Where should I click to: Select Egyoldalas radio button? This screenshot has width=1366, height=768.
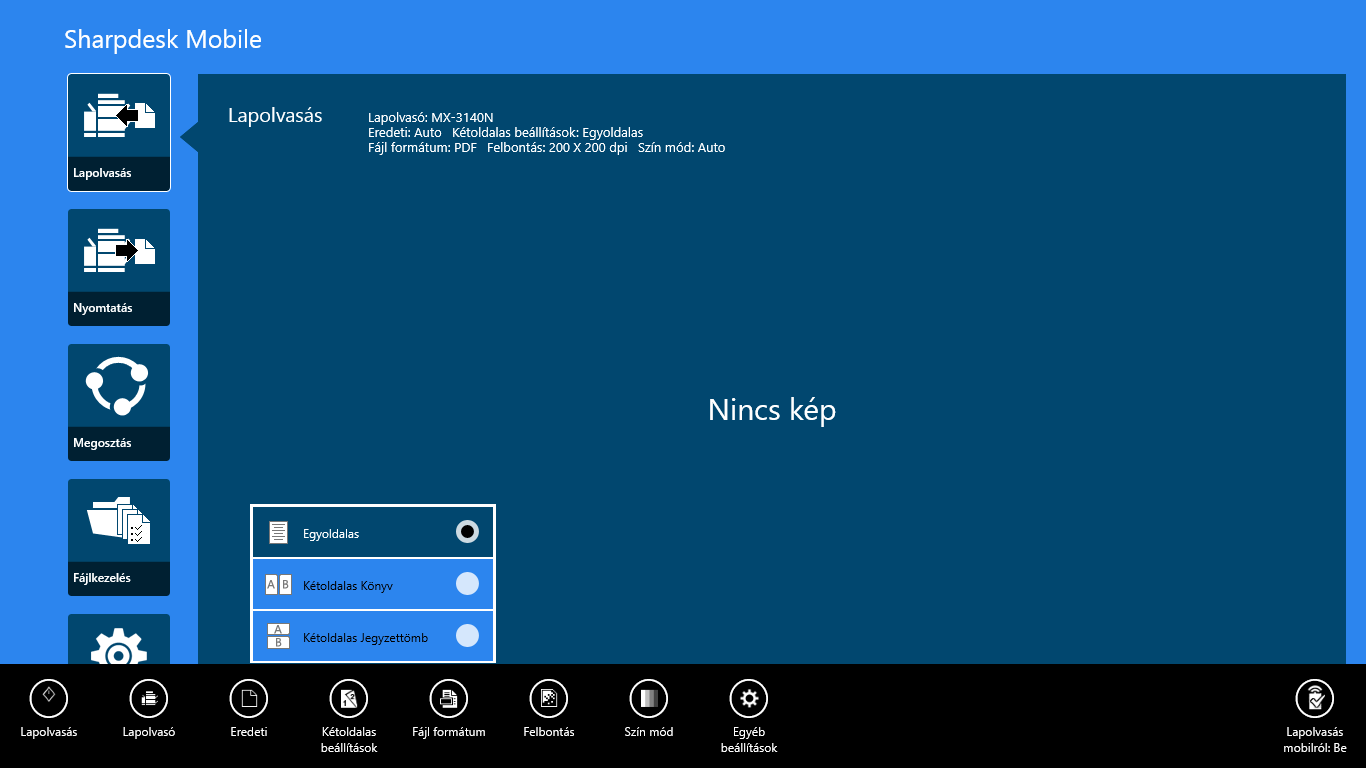[x=467, y=532]
